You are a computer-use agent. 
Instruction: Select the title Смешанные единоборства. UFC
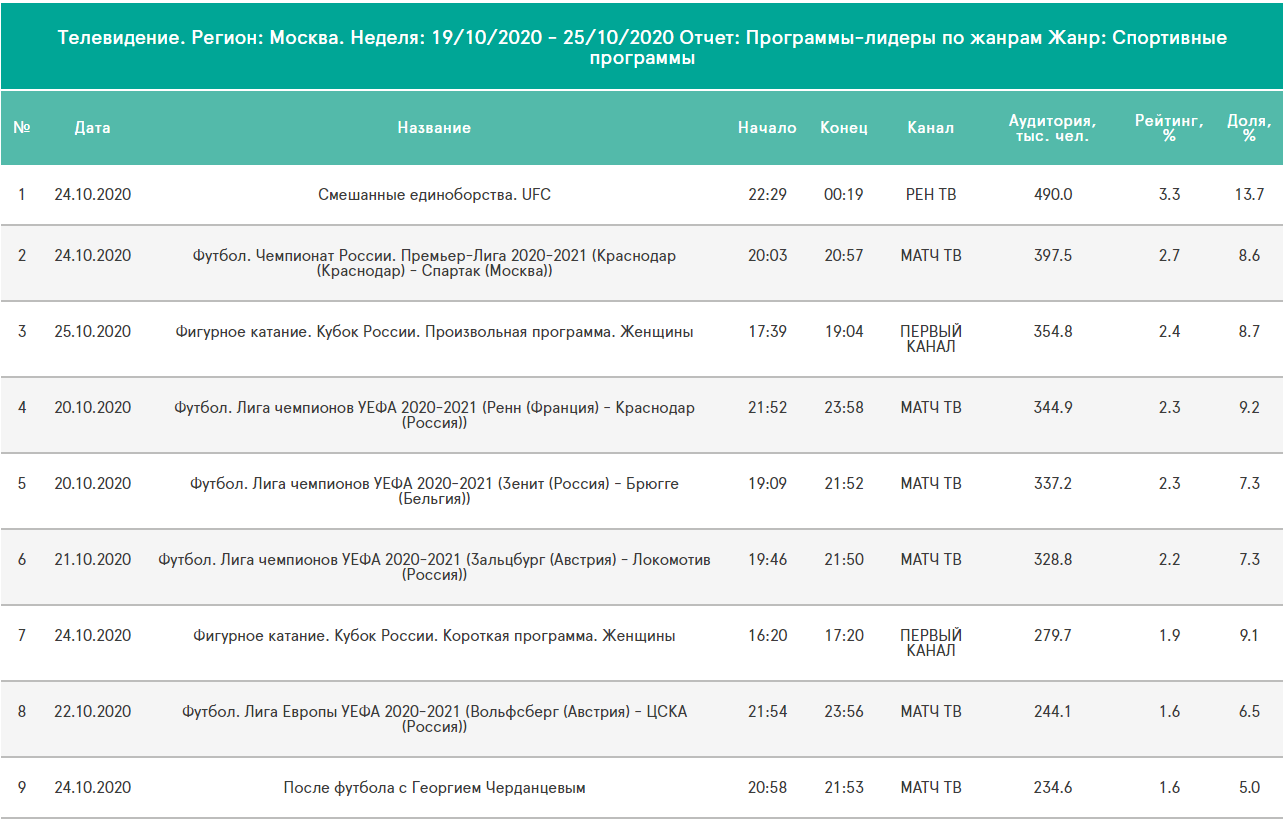(x=434, y=195)
